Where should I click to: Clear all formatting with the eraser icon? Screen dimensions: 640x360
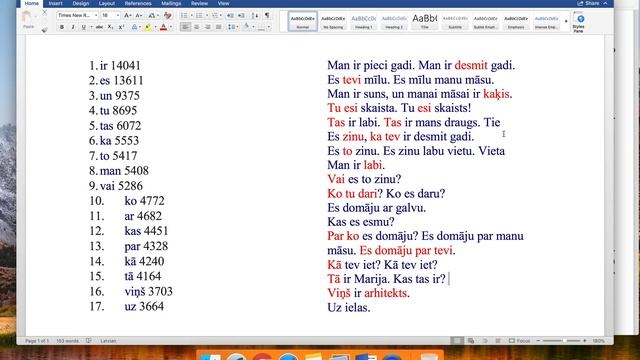(x=167, y=16)
